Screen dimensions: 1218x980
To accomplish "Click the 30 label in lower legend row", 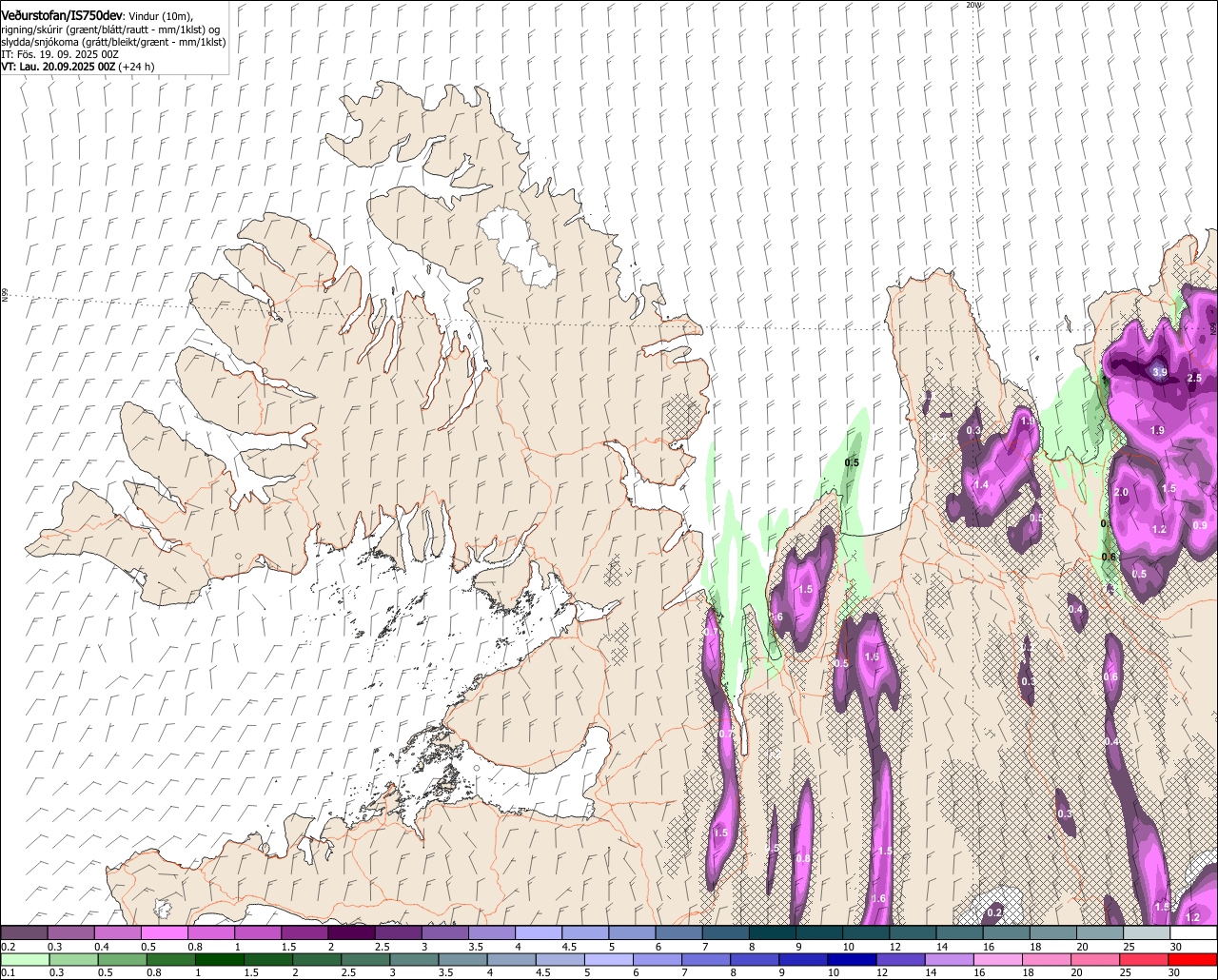I will tap(1176, 972).
